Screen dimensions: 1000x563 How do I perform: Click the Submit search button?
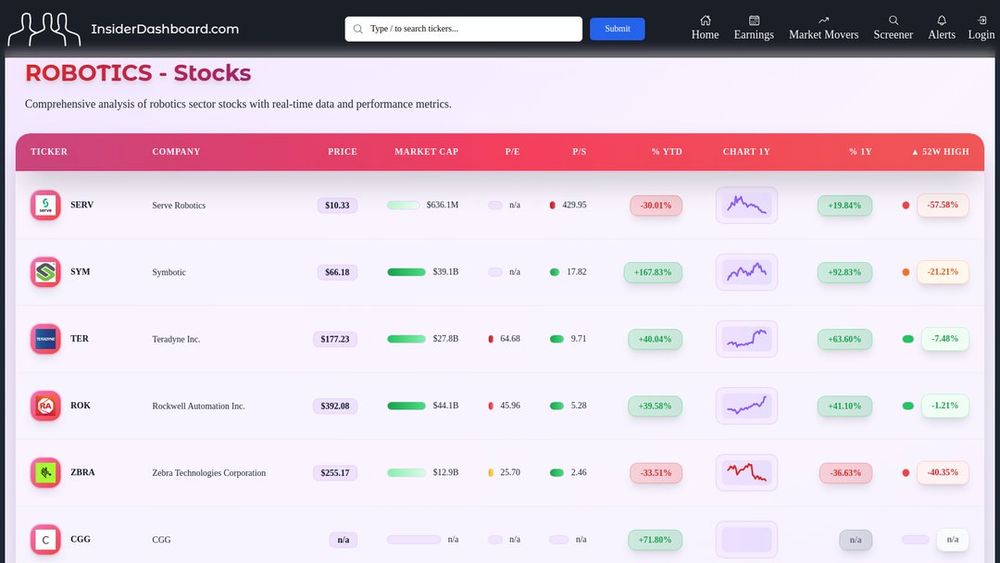(x=617, y=29)
